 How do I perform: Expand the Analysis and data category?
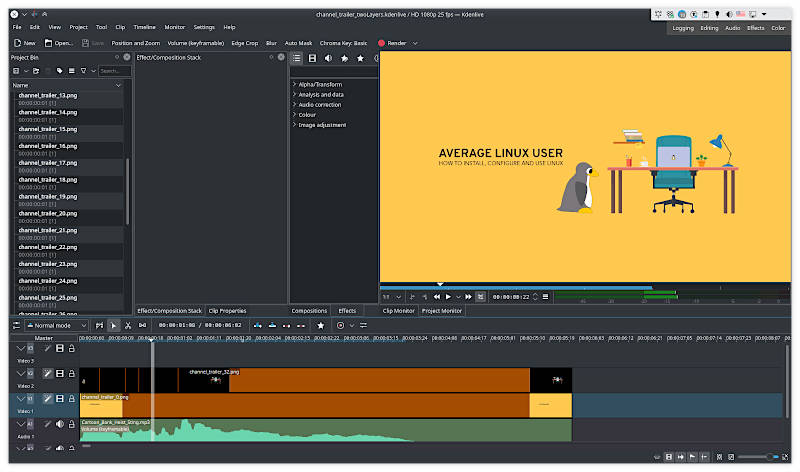[x=294, y=94]
